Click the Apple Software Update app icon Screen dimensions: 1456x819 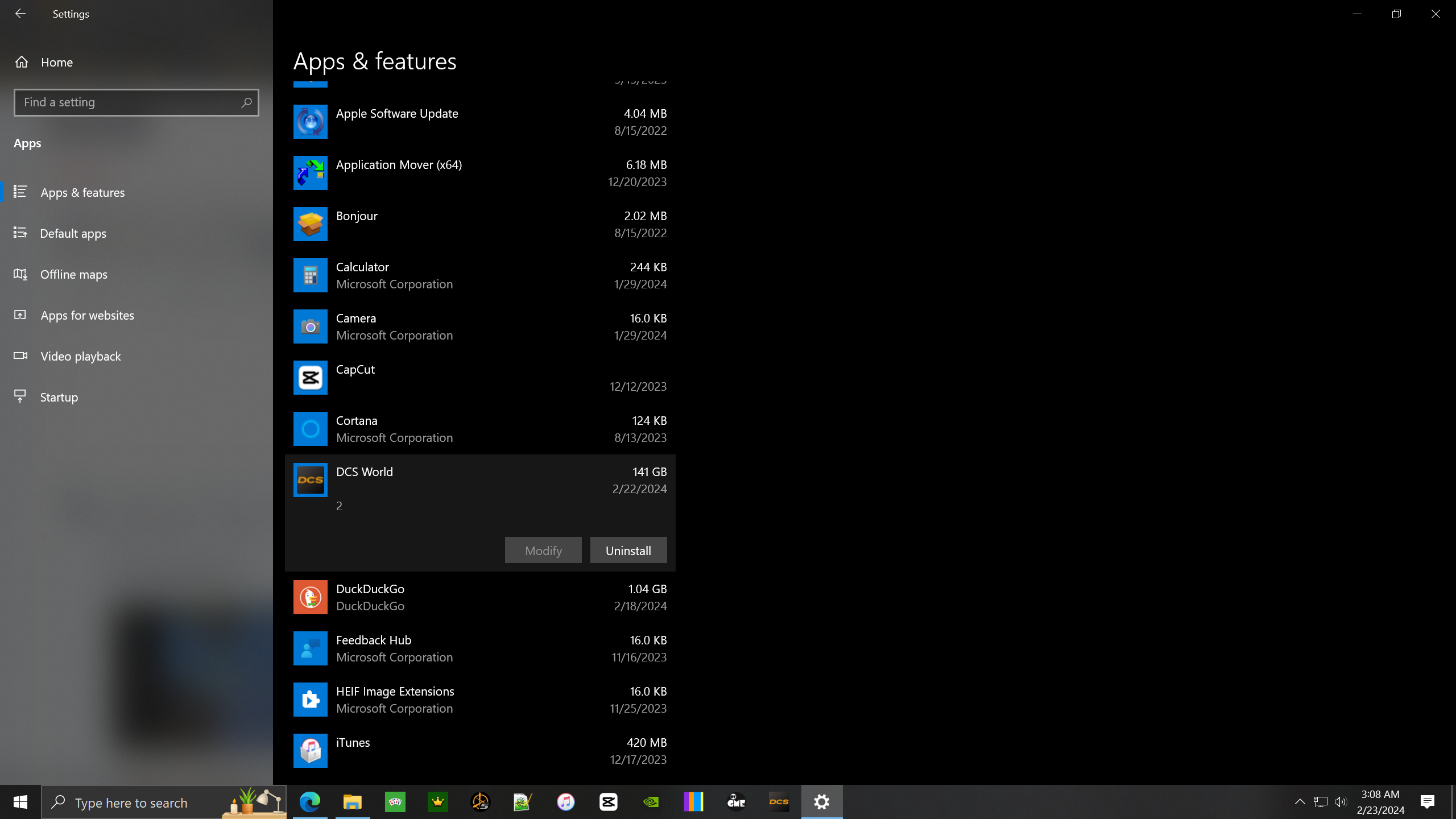tap(310, 122)
